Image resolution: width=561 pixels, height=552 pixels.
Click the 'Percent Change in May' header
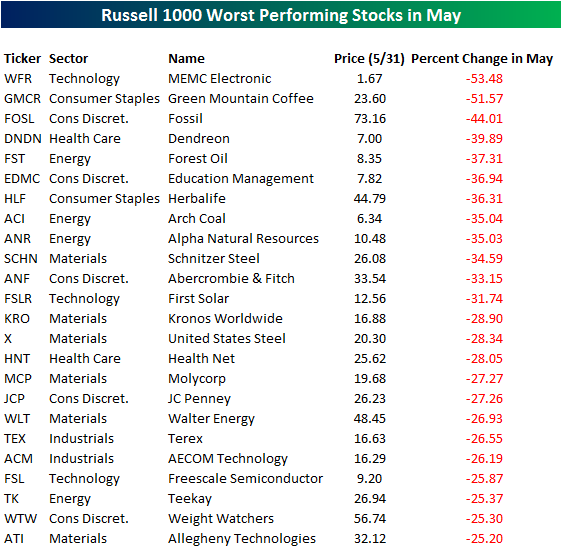tap(482, 59)
